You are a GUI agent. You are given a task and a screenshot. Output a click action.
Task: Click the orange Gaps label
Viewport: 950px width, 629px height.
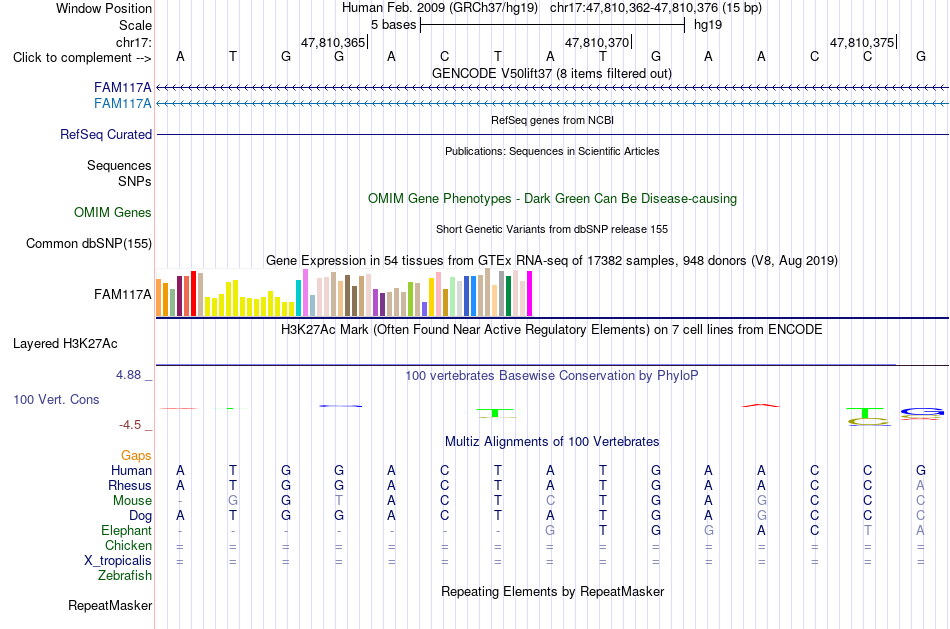136,456
